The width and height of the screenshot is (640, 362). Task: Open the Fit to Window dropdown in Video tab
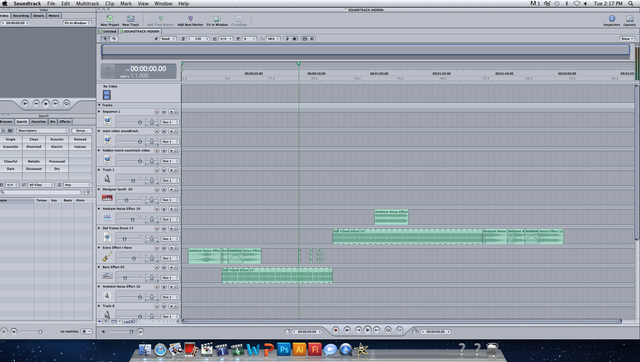pos(77,23)
